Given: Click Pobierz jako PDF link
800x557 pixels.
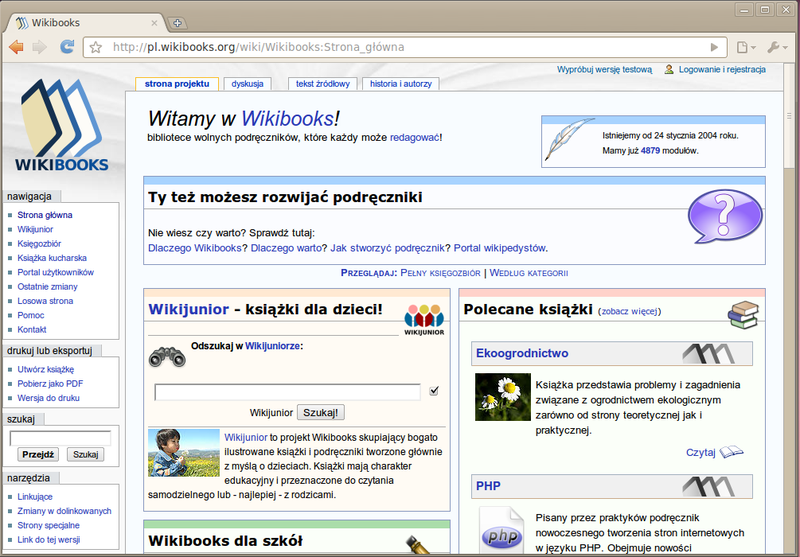Looking at the screenshot, I should pyautogui.click(x=50, y=384).
